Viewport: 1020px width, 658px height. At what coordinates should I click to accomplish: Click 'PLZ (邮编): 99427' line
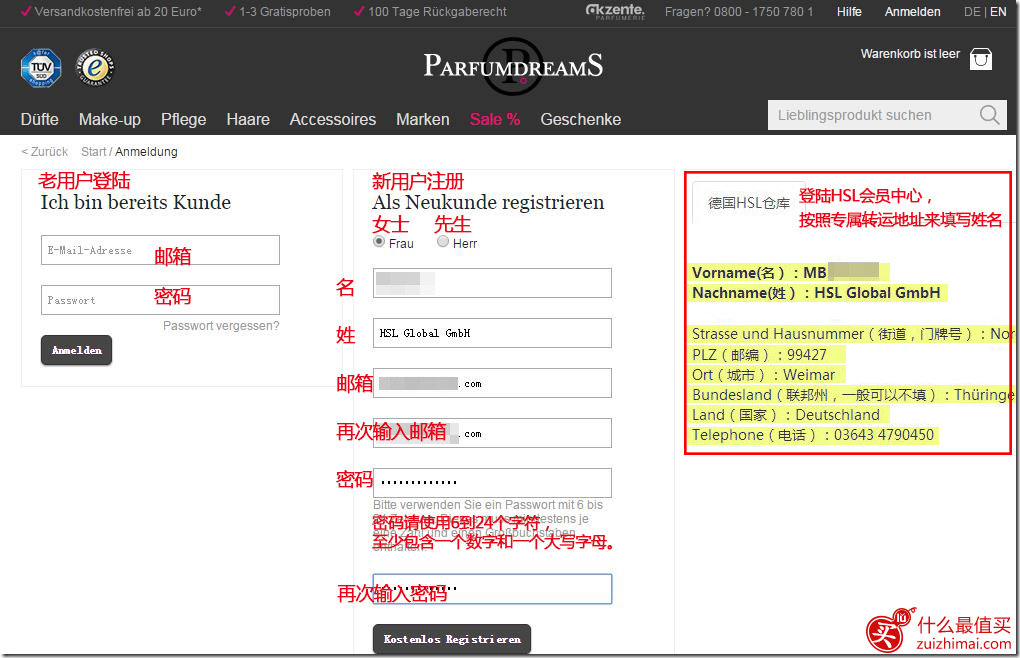(x=759, y=354)
